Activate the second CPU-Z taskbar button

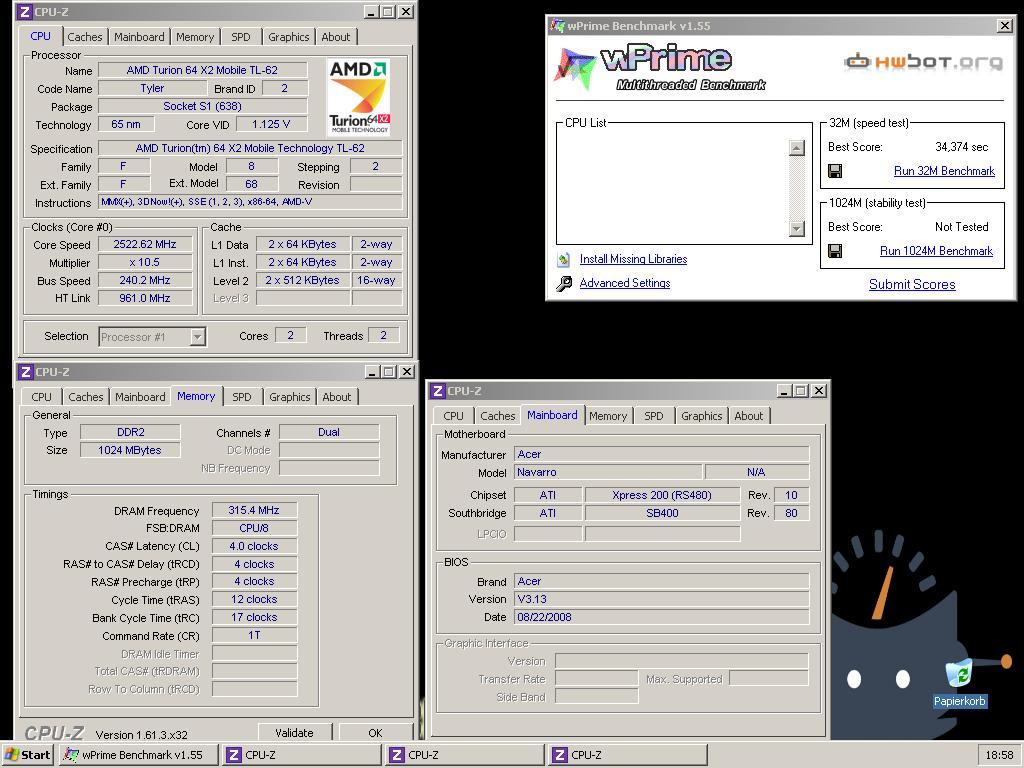(x=464, y=755)
